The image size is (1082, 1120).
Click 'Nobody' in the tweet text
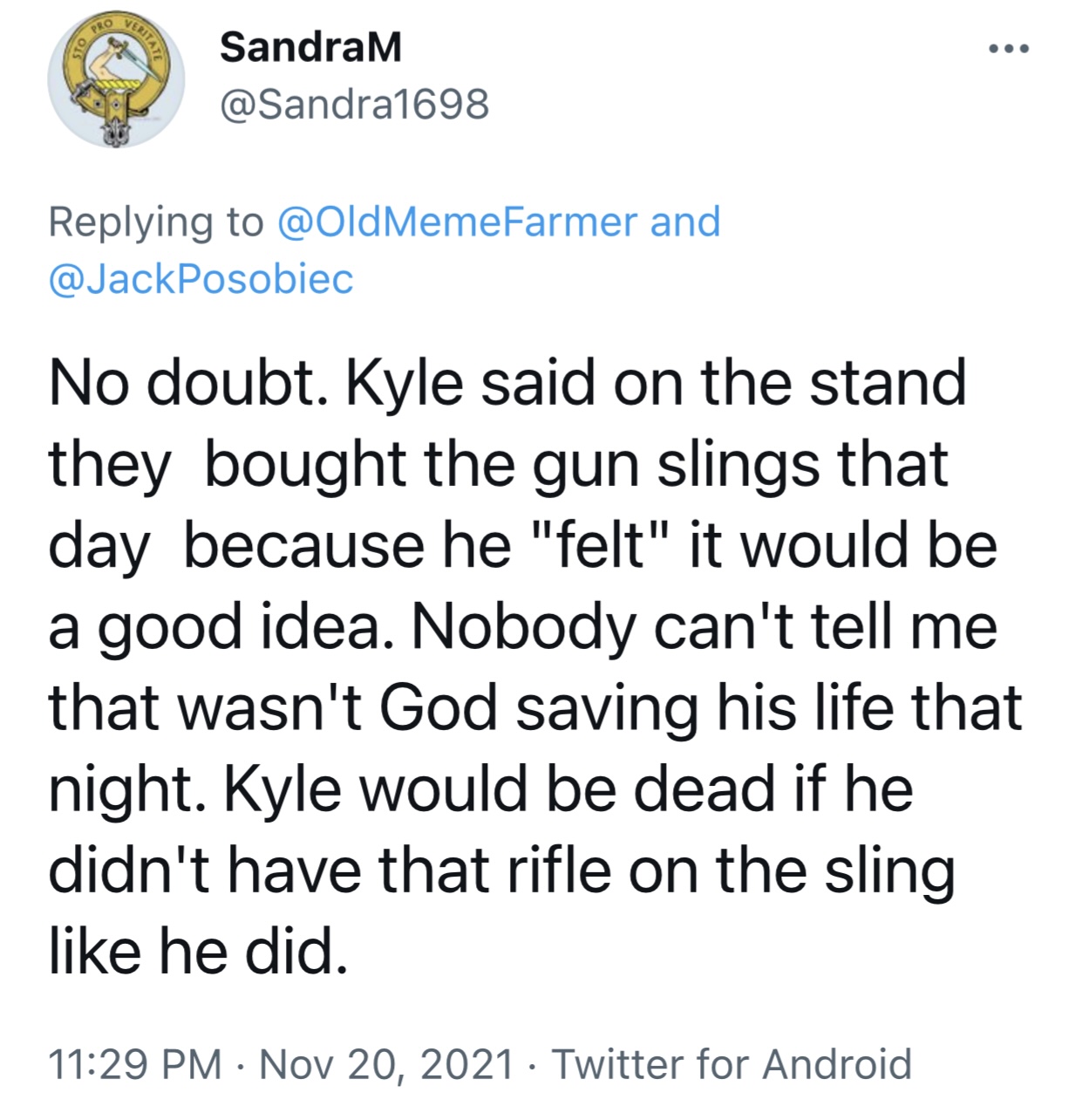523,626
